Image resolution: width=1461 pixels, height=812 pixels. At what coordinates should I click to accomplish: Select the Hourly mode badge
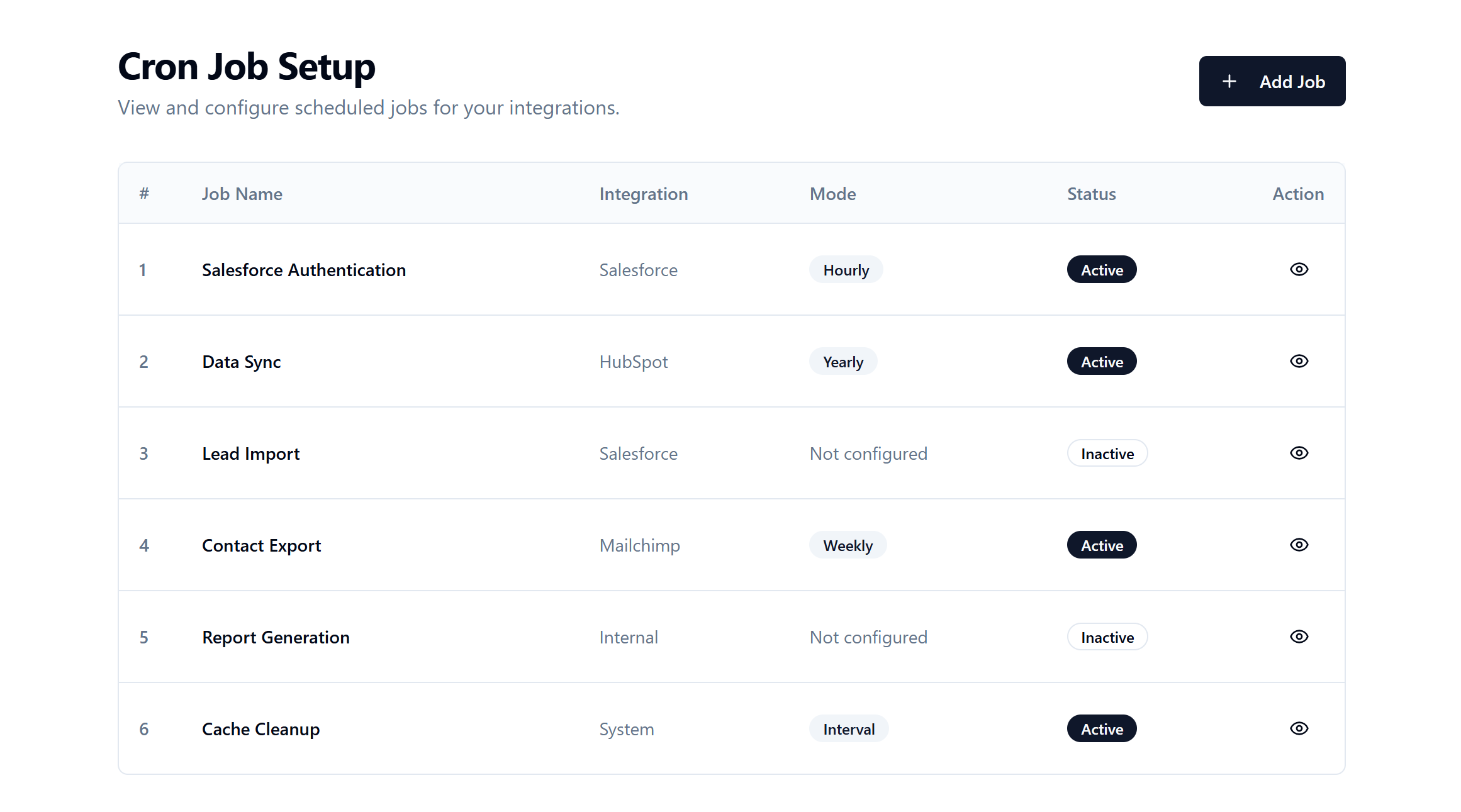point(846,270)
